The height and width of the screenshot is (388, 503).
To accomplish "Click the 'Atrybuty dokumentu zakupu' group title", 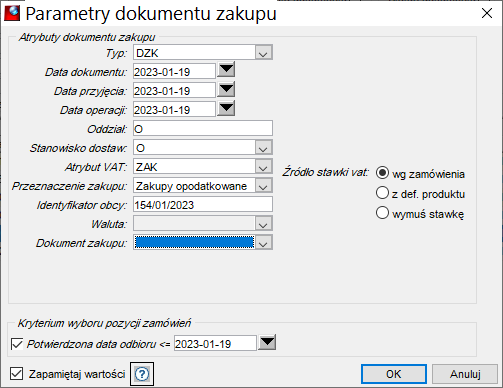I will click(x=87, y=37).
